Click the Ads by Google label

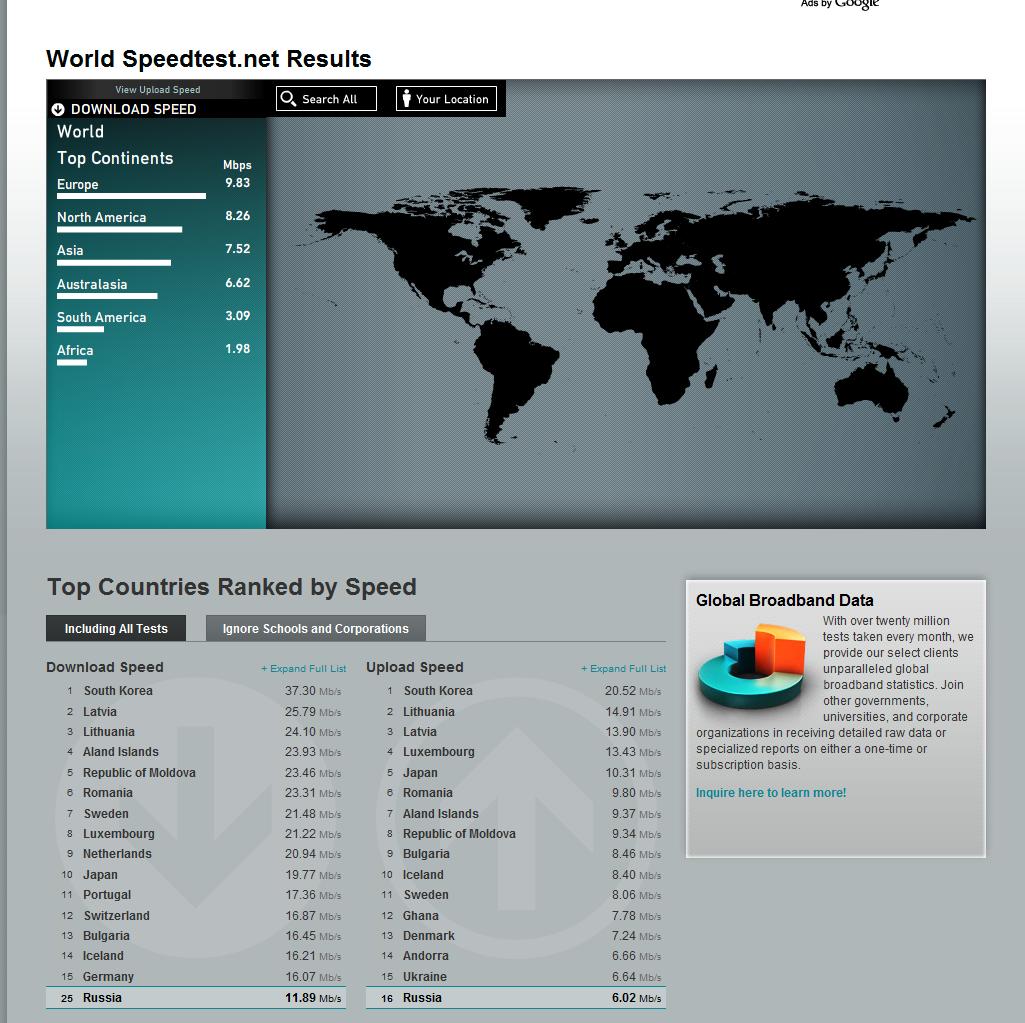pos(840,4)
